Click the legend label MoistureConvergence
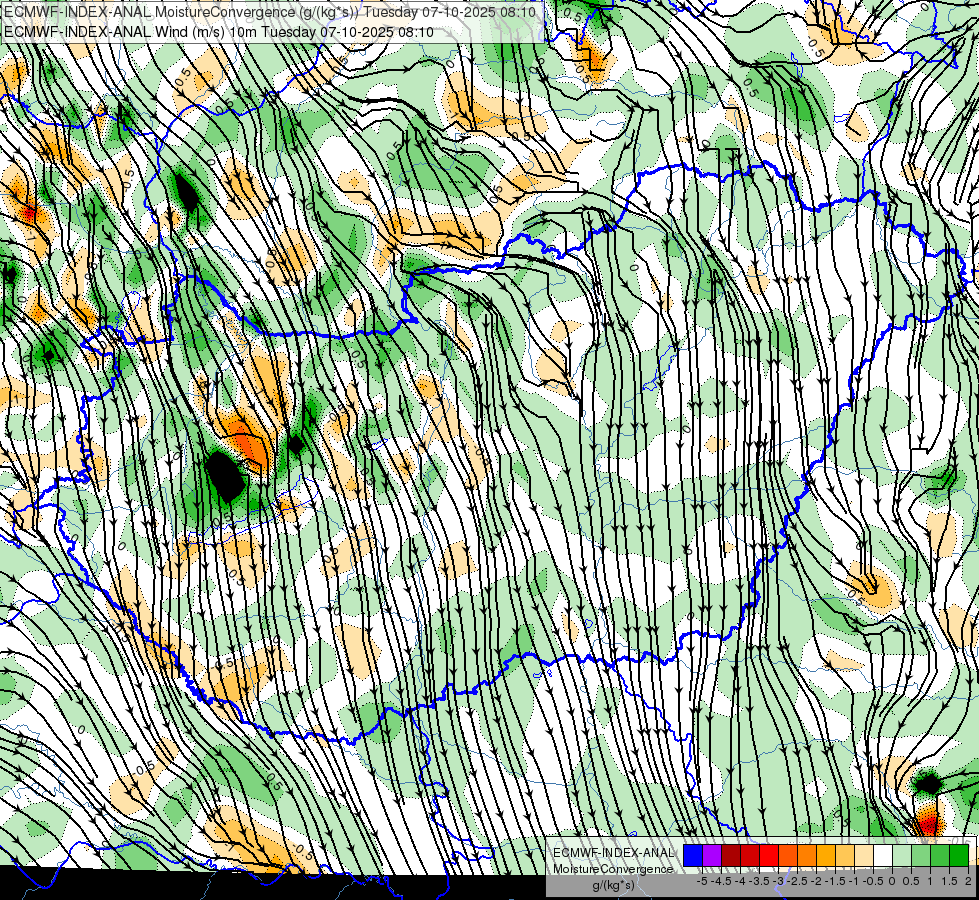979x900 pixels. 613,869
